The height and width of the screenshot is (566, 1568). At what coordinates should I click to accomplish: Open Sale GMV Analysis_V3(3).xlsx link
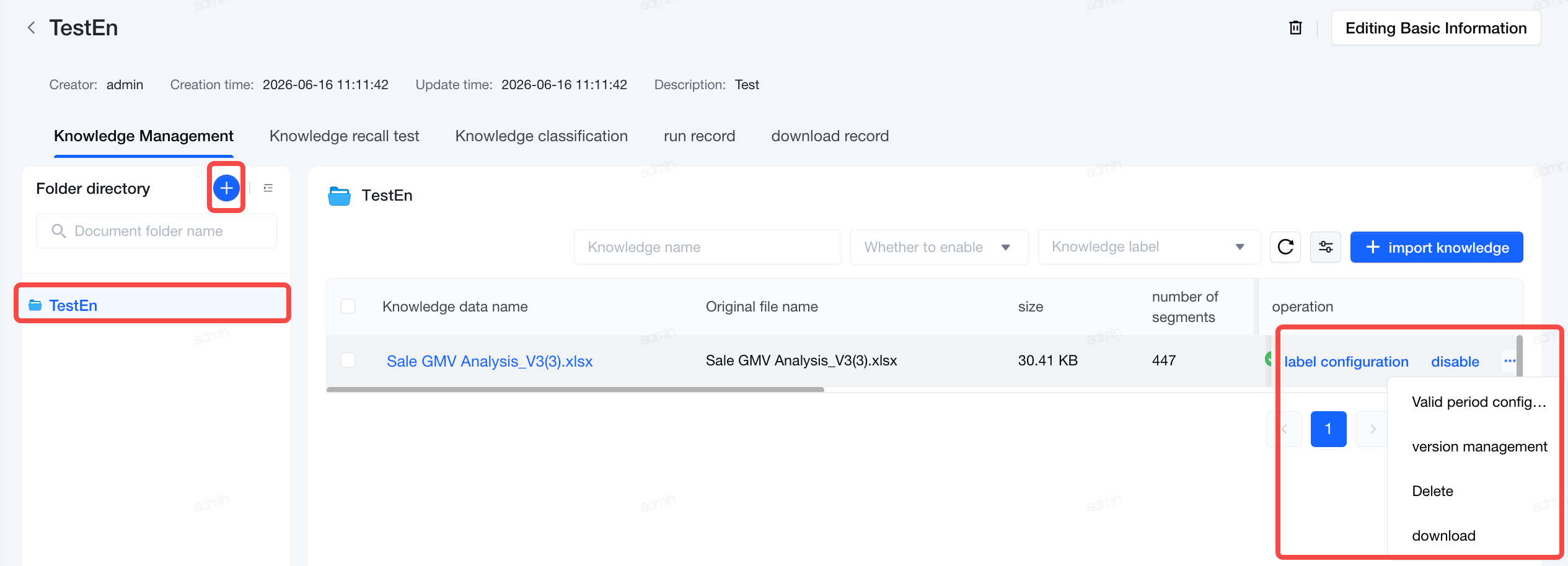coord(490,361)
